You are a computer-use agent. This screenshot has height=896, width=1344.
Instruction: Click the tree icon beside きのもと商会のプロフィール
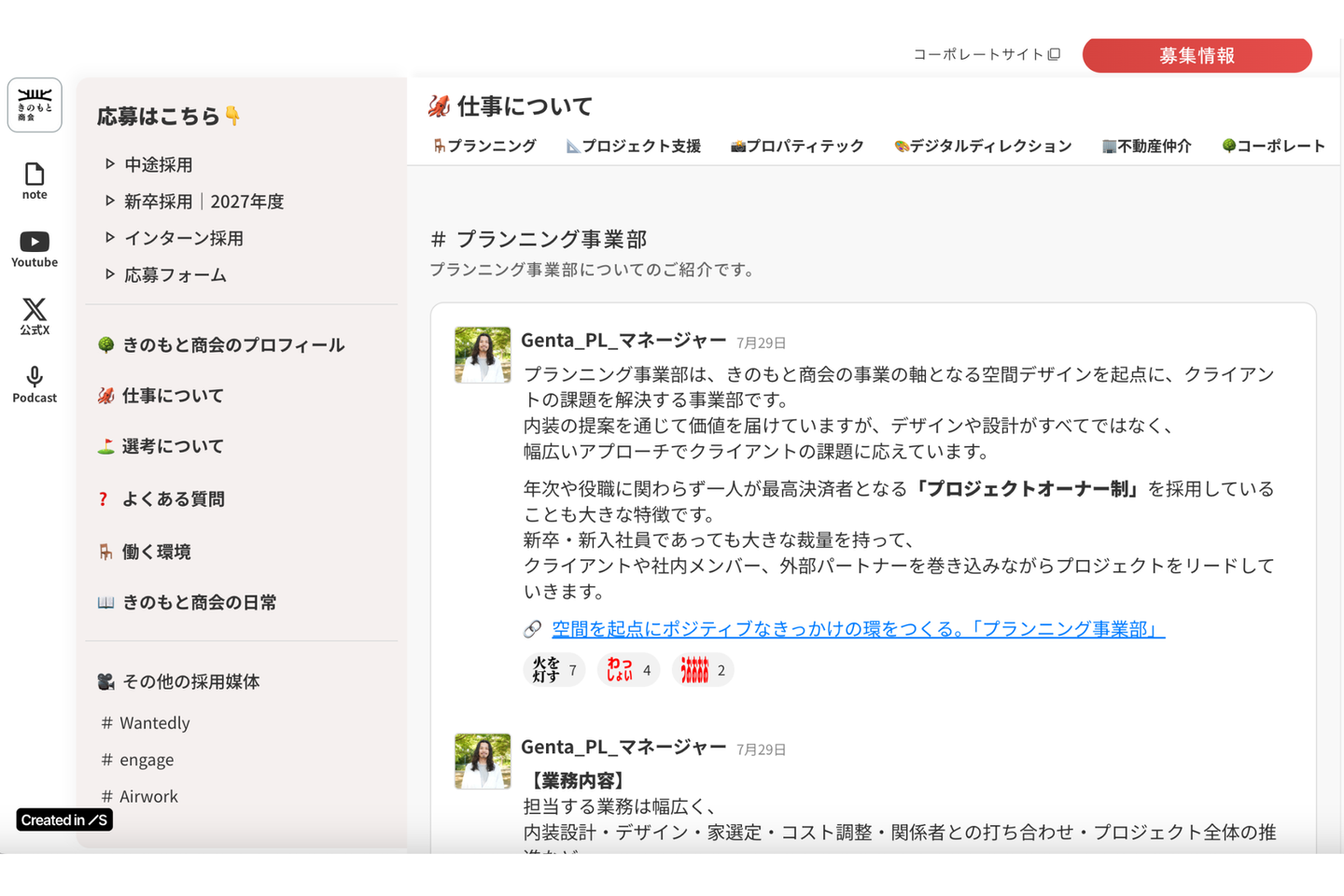106,345
